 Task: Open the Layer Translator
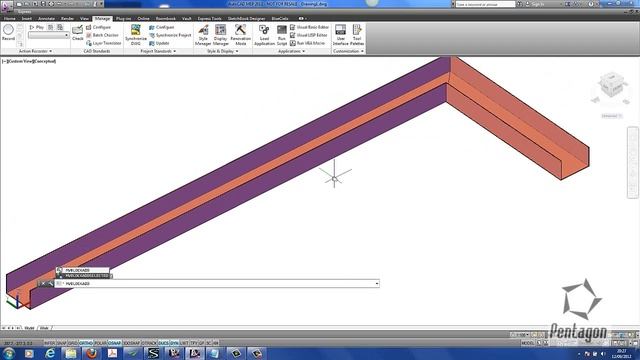point(104,43)
